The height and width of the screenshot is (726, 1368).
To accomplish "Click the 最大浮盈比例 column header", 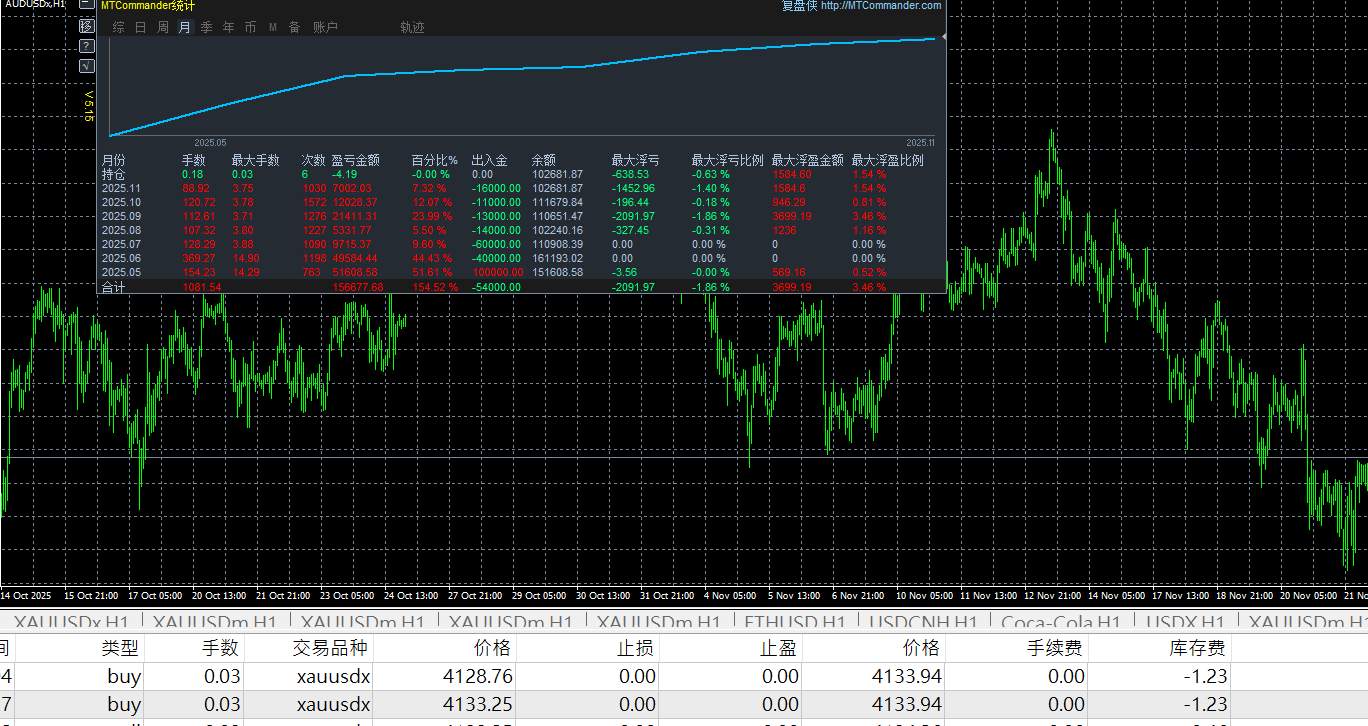I will tap(888, 160).
